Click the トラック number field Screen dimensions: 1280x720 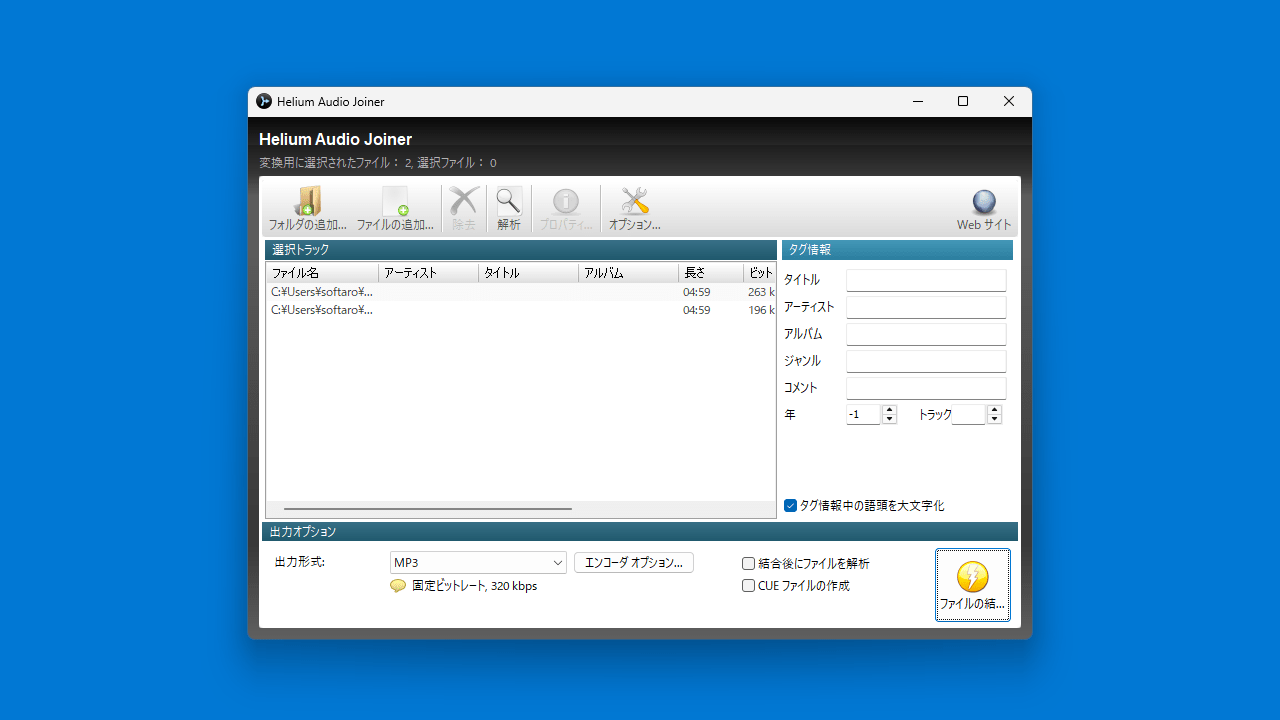(968, 414)
